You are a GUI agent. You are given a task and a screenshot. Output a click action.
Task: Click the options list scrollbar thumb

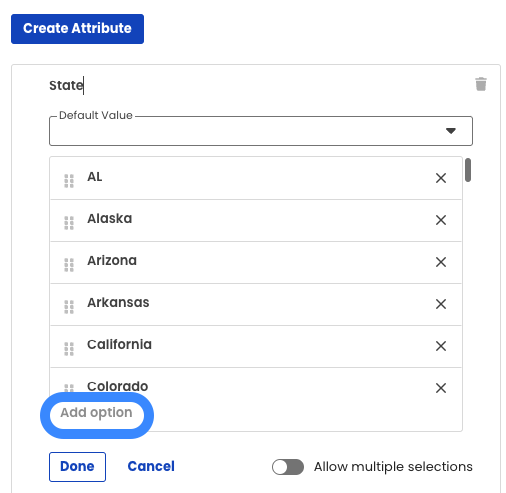click(468, 170)
